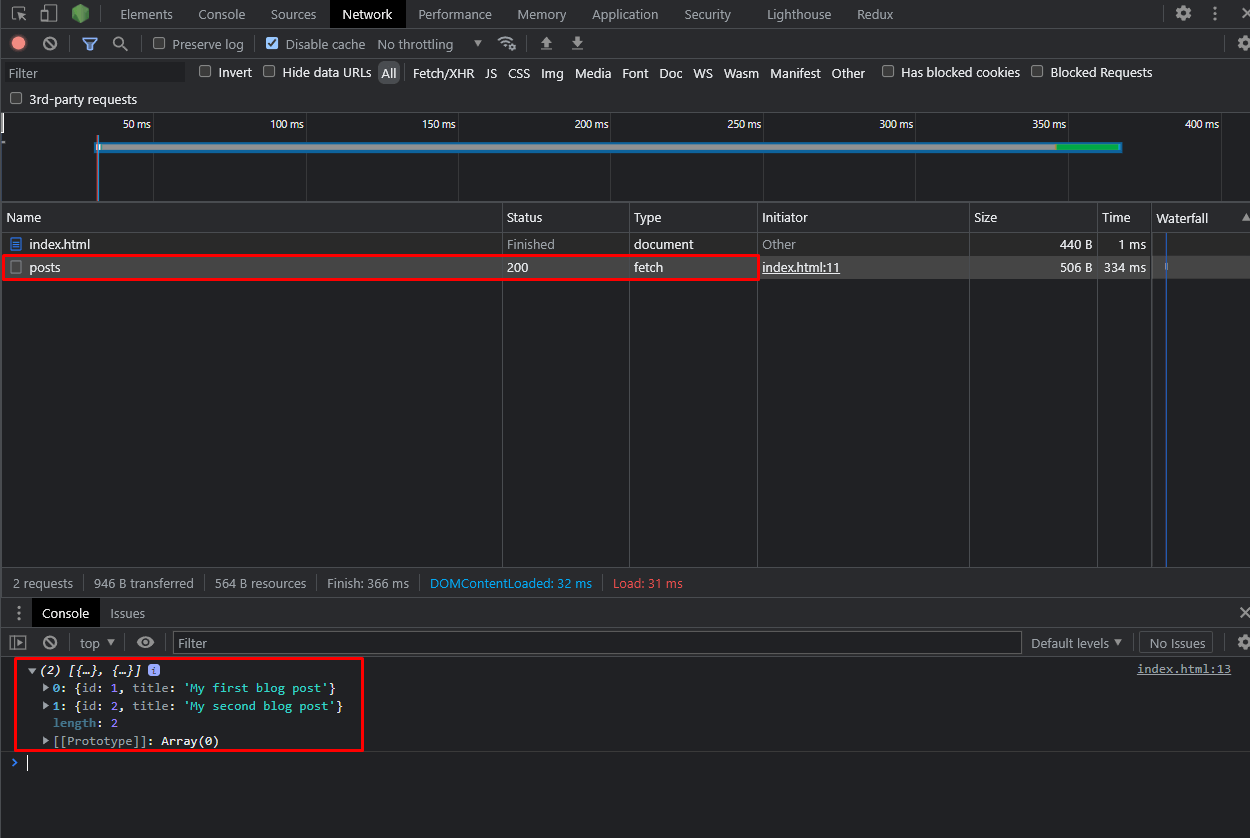
Task: Enable the 3rd-party requests checkbox
Action: point(16,99)
